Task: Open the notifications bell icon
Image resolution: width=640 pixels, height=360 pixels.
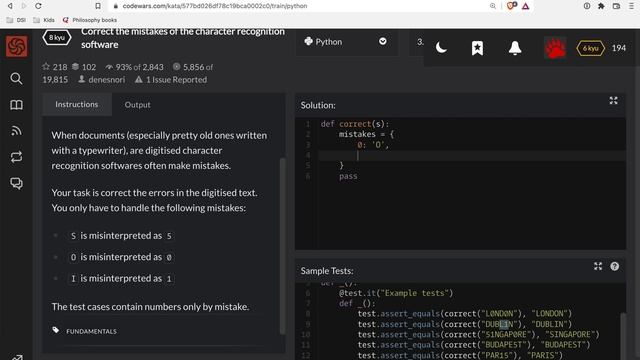Action: click(x=515, y=48)
